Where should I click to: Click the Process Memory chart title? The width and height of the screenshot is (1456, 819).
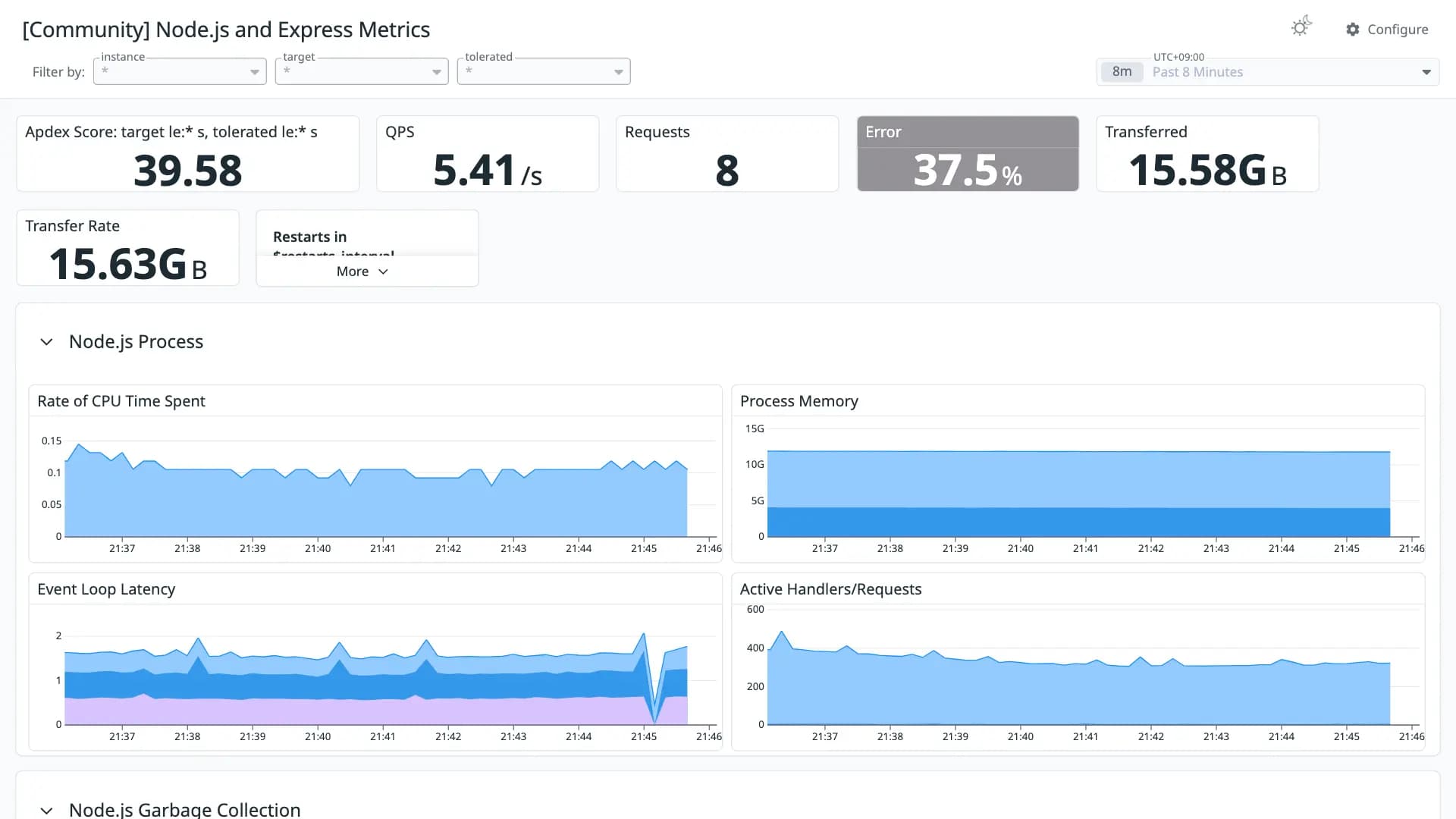point(799,401)
